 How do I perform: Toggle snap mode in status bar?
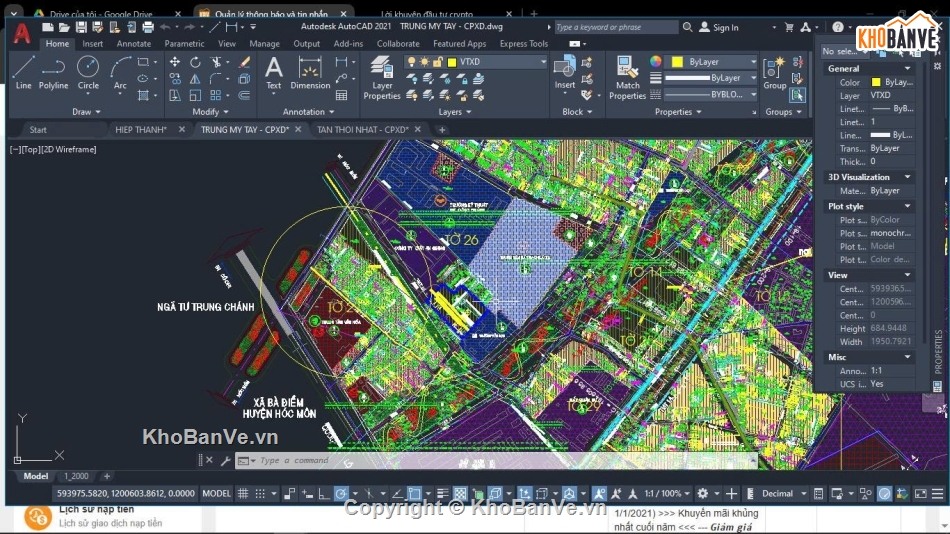click(260, 493)
